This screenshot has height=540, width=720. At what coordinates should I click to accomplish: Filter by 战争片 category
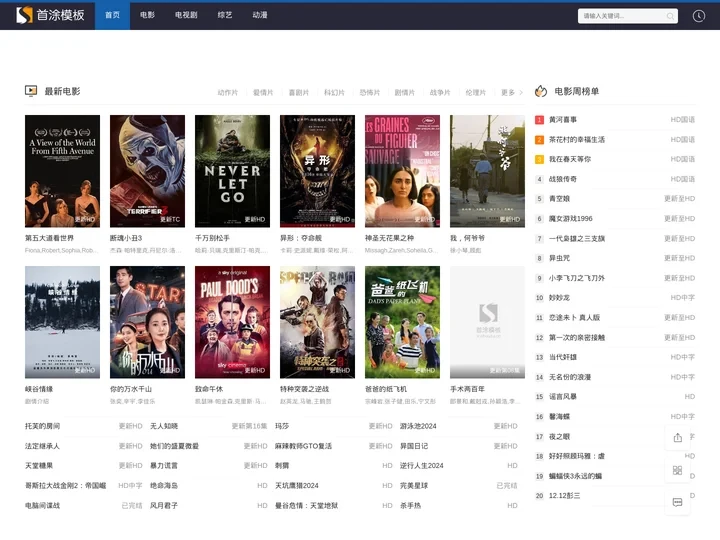(440, 93)
